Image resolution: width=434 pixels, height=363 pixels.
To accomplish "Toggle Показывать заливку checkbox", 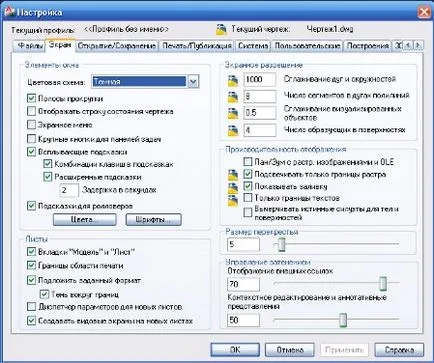I will pos(248,186).
